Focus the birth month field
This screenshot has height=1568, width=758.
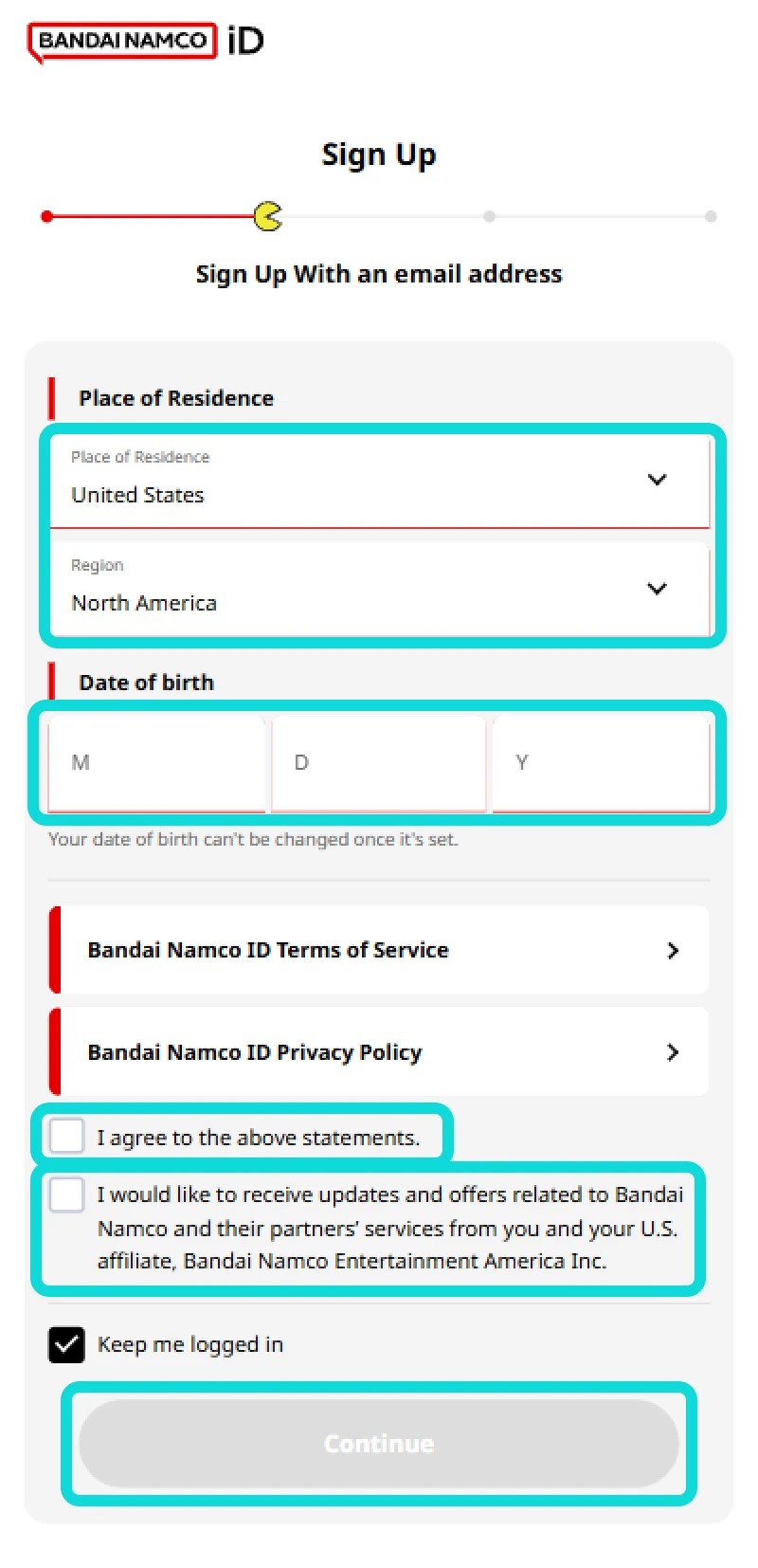pos(156,763)
